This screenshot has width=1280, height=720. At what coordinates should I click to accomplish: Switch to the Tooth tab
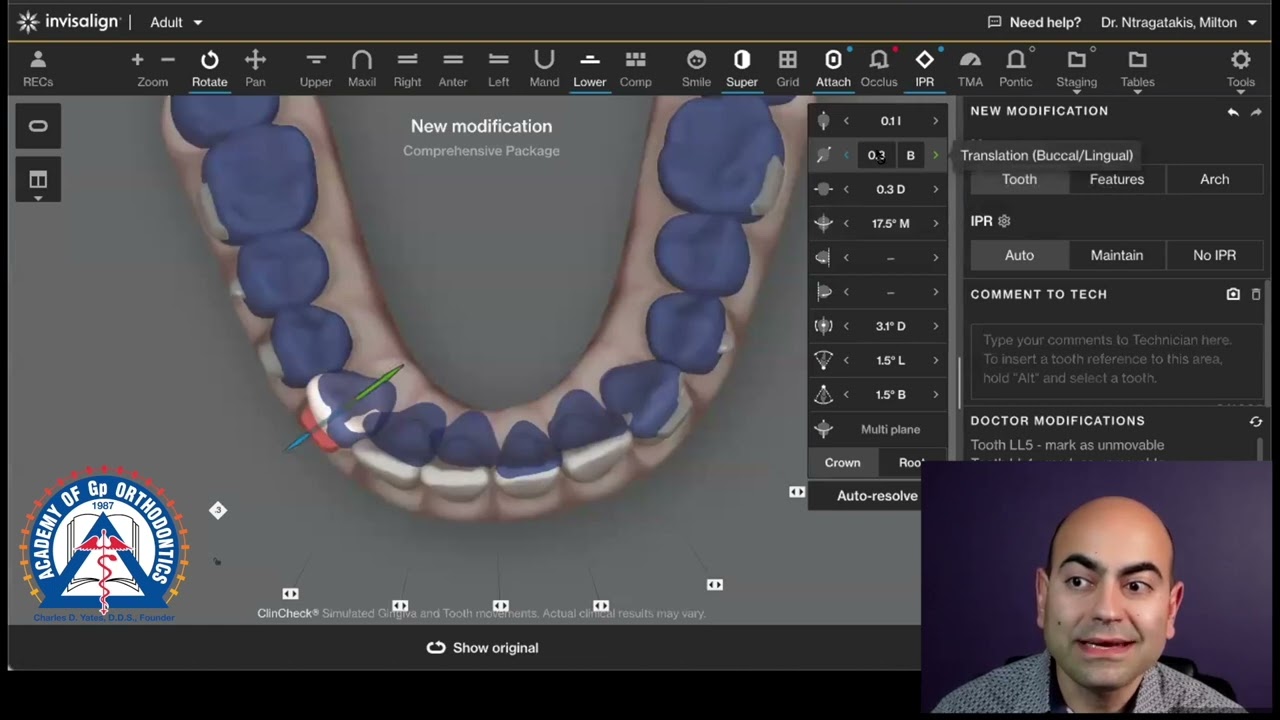pos(1019,179)
